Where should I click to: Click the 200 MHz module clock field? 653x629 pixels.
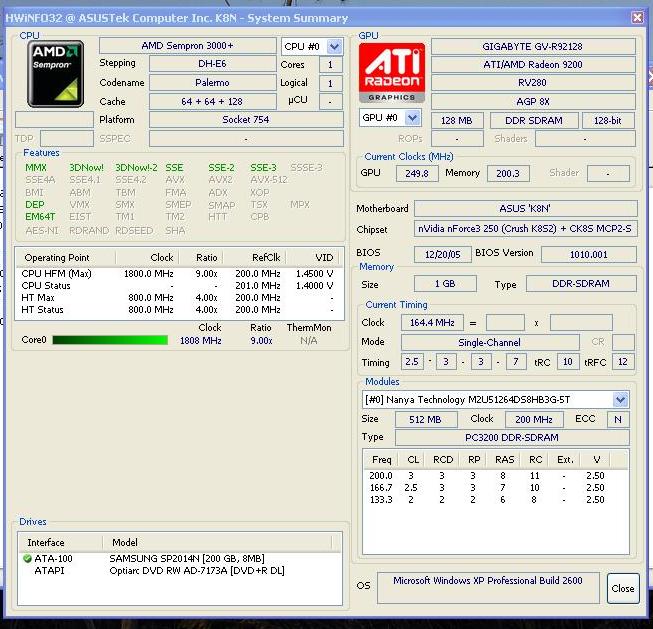[534, 419]
